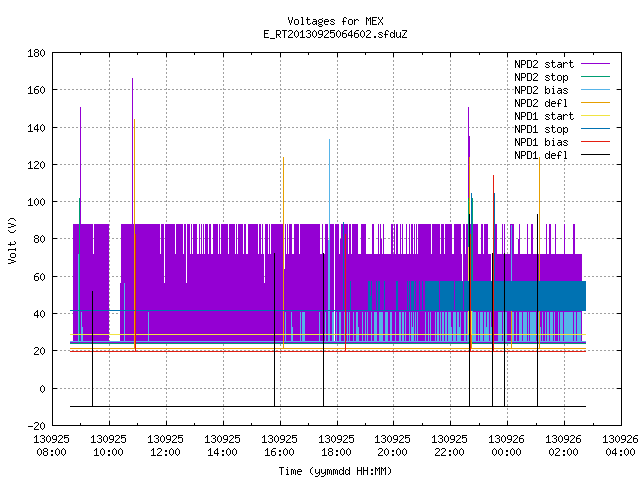Click the '130925 14:00' time axis label

pos(222,446)
